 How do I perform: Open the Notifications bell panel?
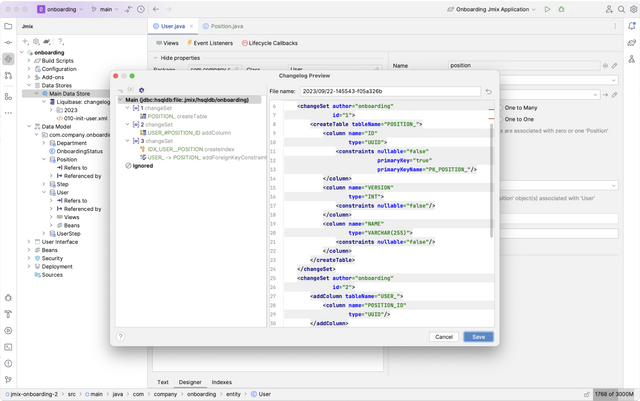coord(631,27)
